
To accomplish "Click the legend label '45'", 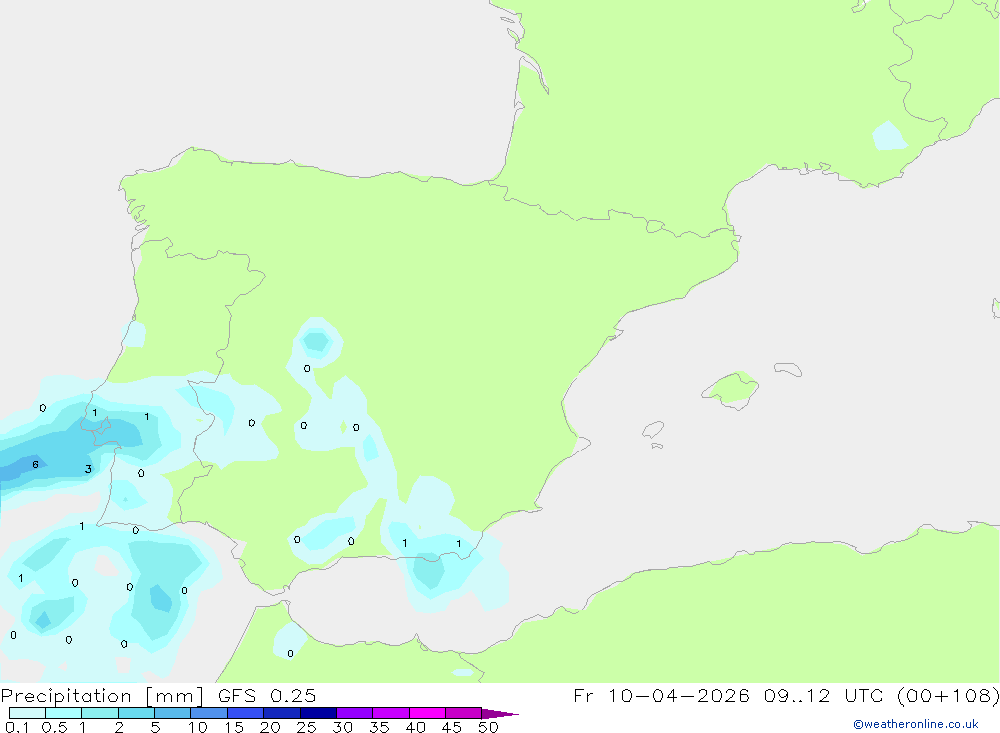I will [x=452, y=727].
